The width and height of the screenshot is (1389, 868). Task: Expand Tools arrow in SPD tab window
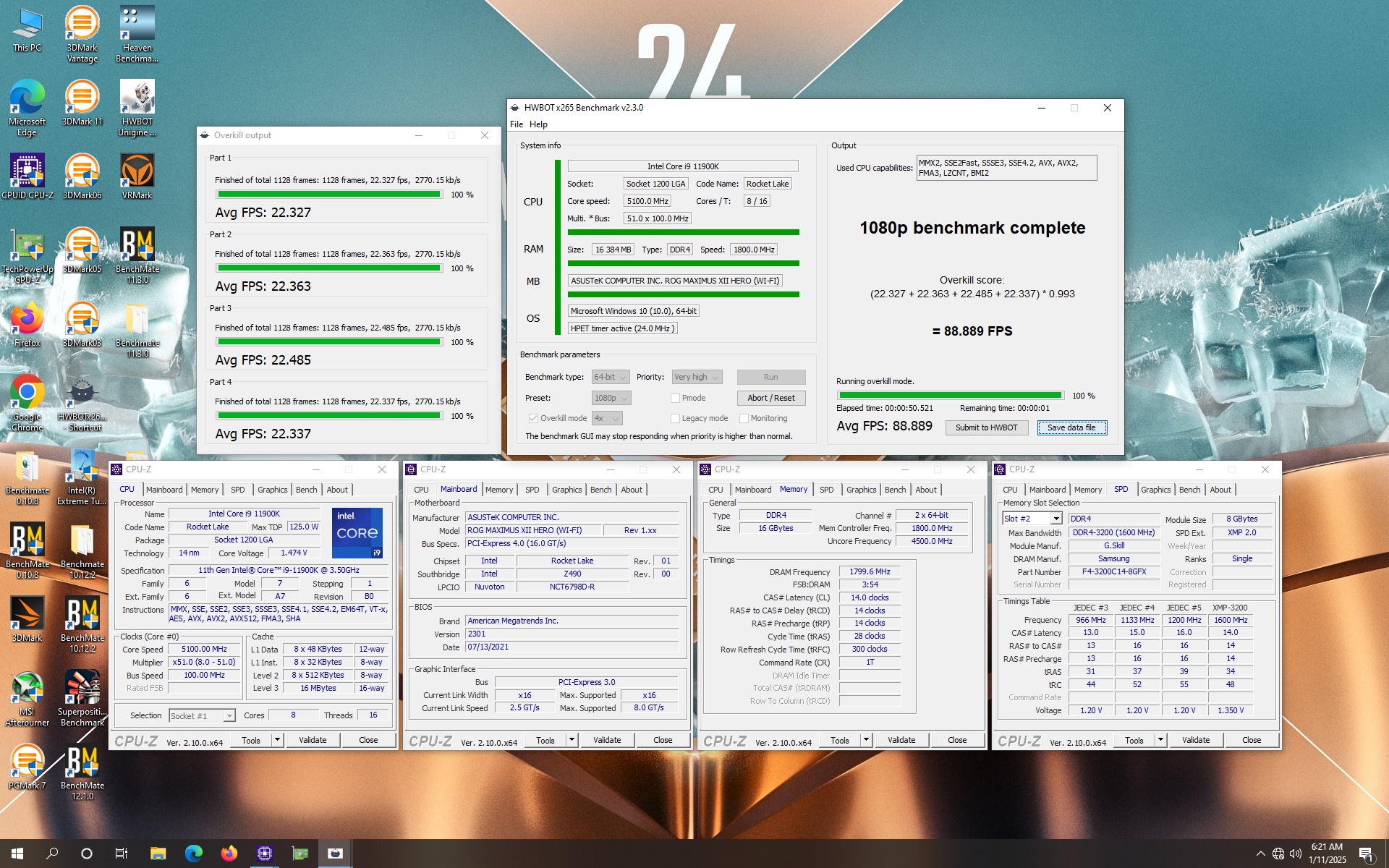(1160, 740)
